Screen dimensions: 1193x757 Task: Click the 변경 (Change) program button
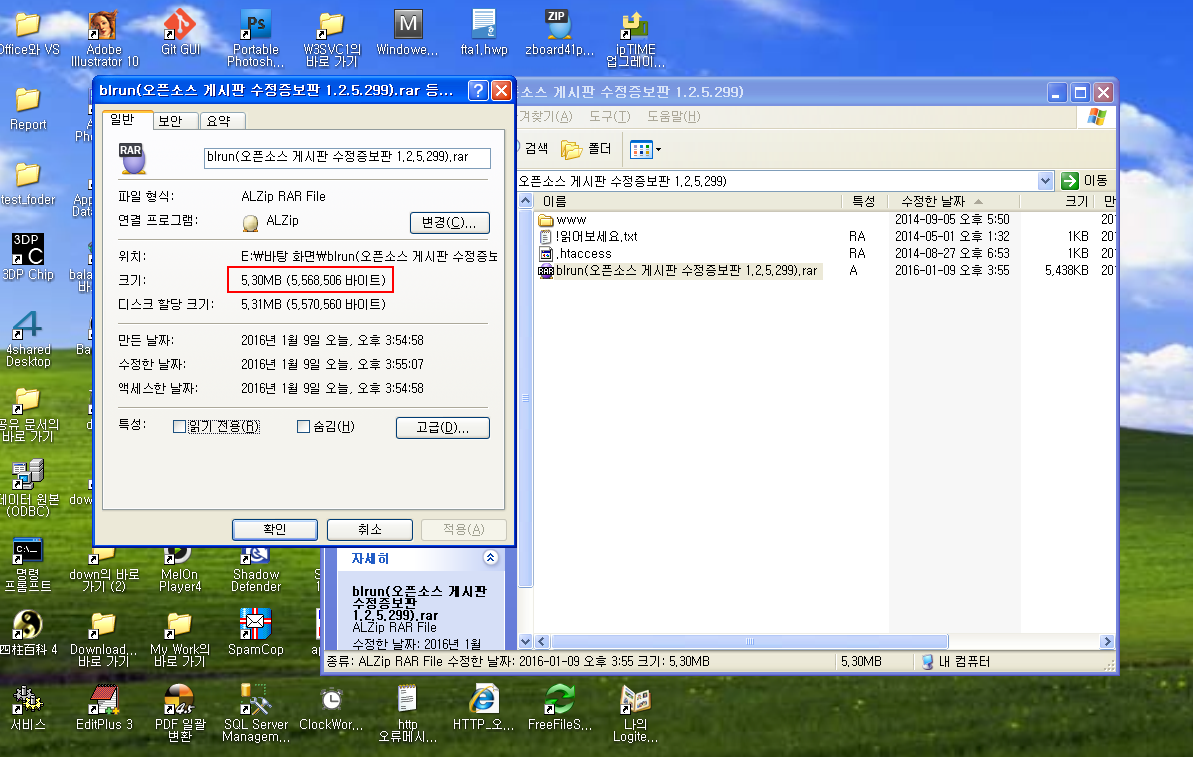[x=450, y=222]
